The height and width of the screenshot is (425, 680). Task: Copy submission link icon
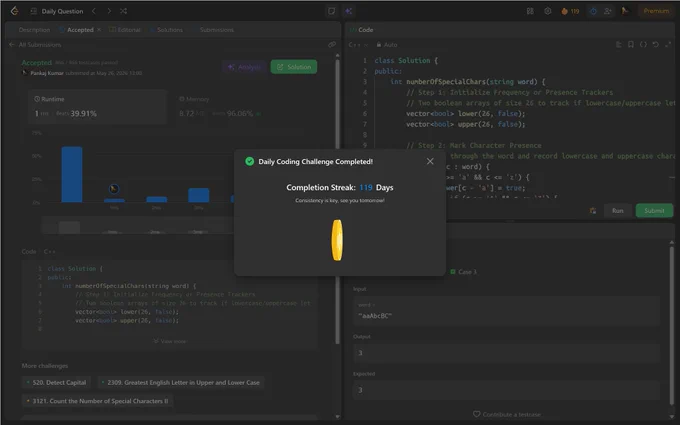(332, 44)
